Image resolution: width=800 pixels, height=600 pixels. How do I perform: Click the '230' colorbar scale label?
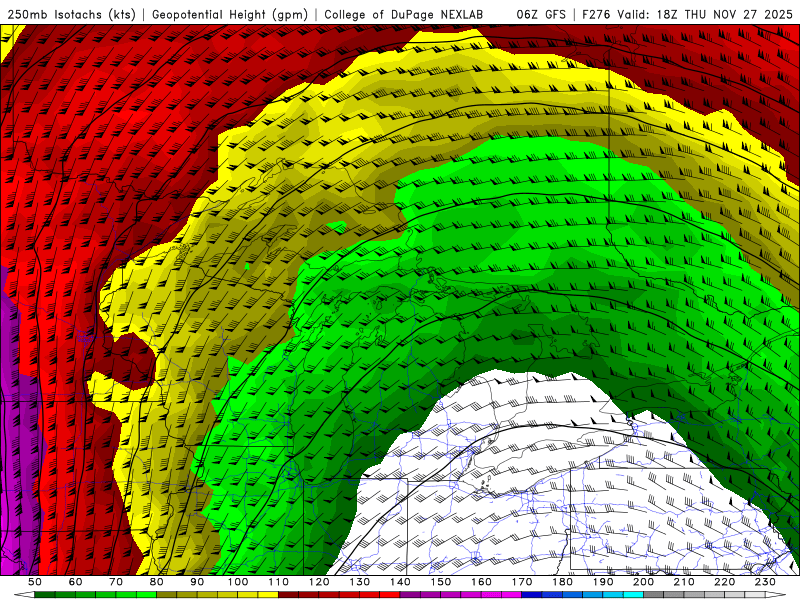(765, 582)
